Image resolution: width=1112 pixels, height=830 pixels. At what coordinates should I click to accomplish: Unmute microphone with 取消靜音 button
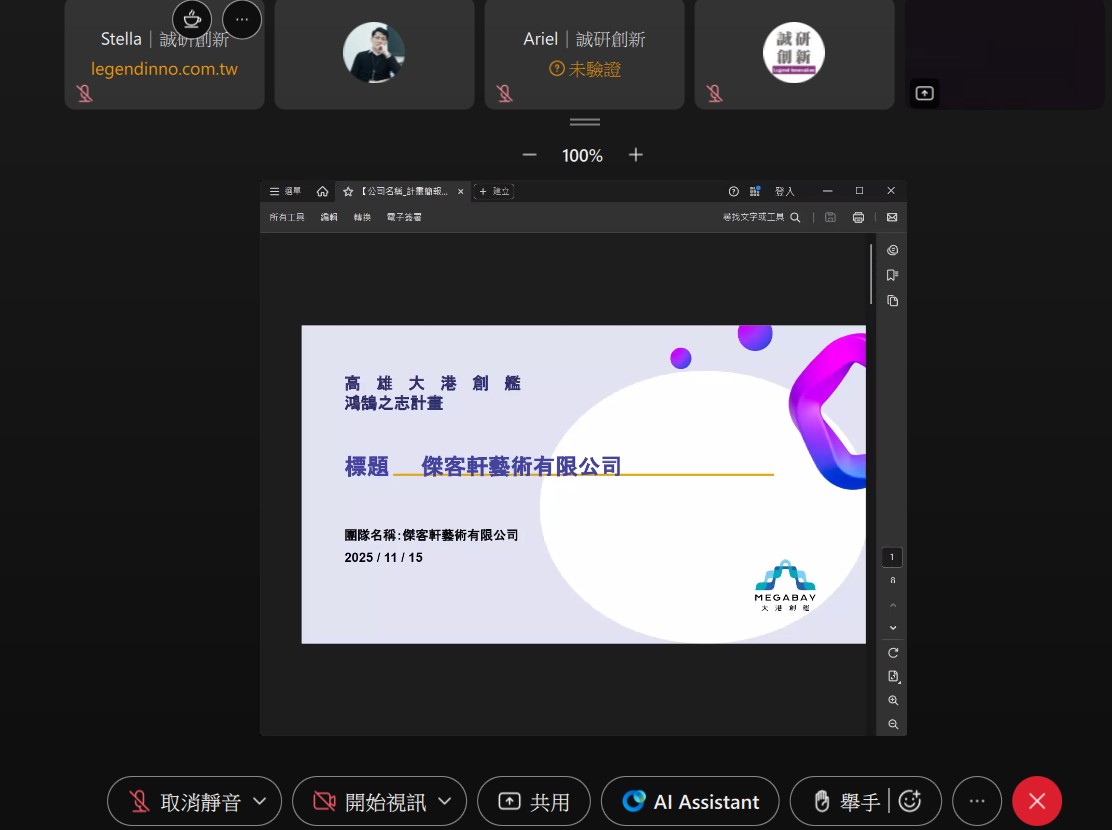pyautogui.click(x=180, y=801)
